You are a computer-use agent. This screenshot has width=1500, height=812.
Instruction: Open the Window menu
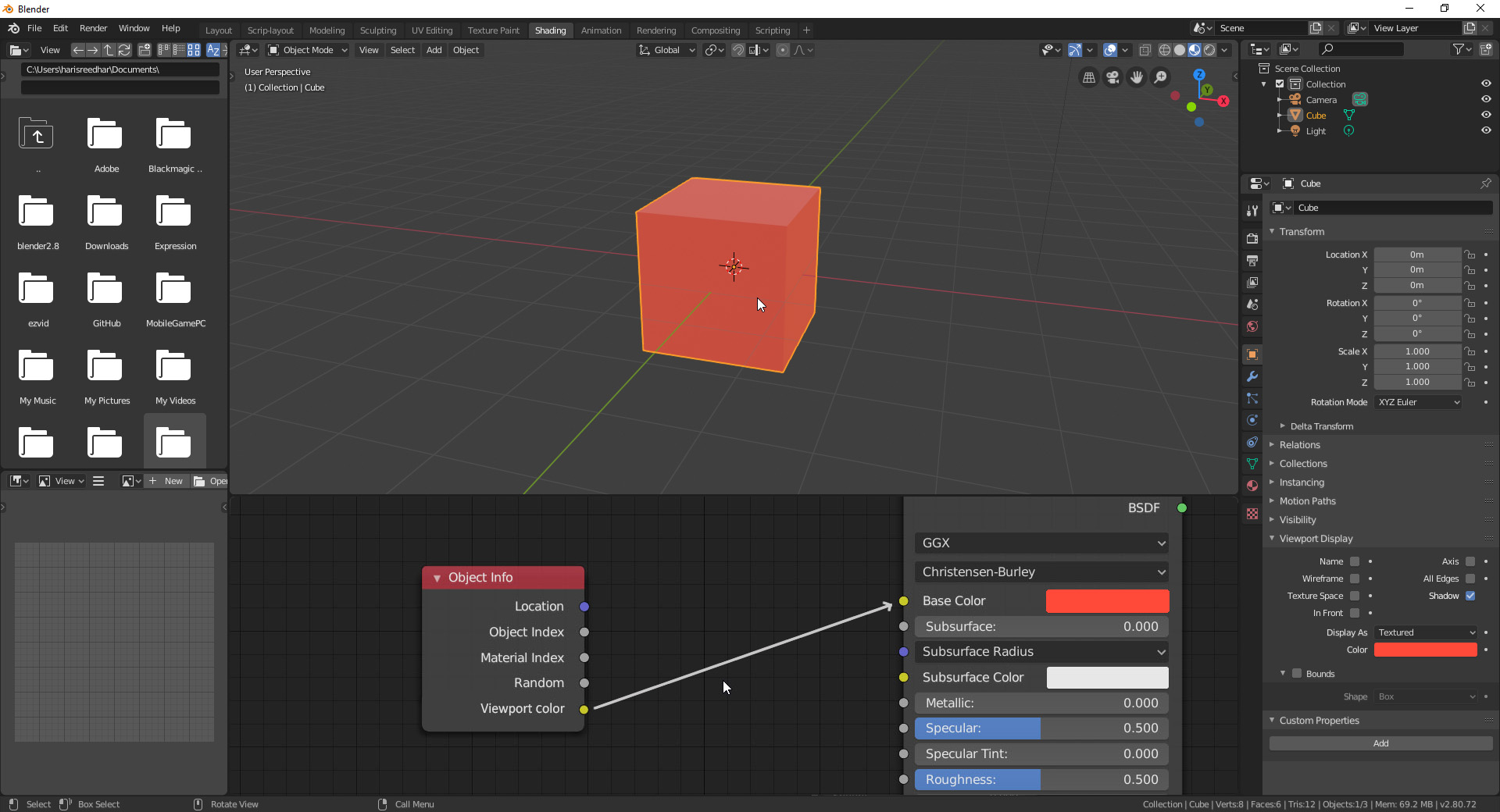point(134,28)
